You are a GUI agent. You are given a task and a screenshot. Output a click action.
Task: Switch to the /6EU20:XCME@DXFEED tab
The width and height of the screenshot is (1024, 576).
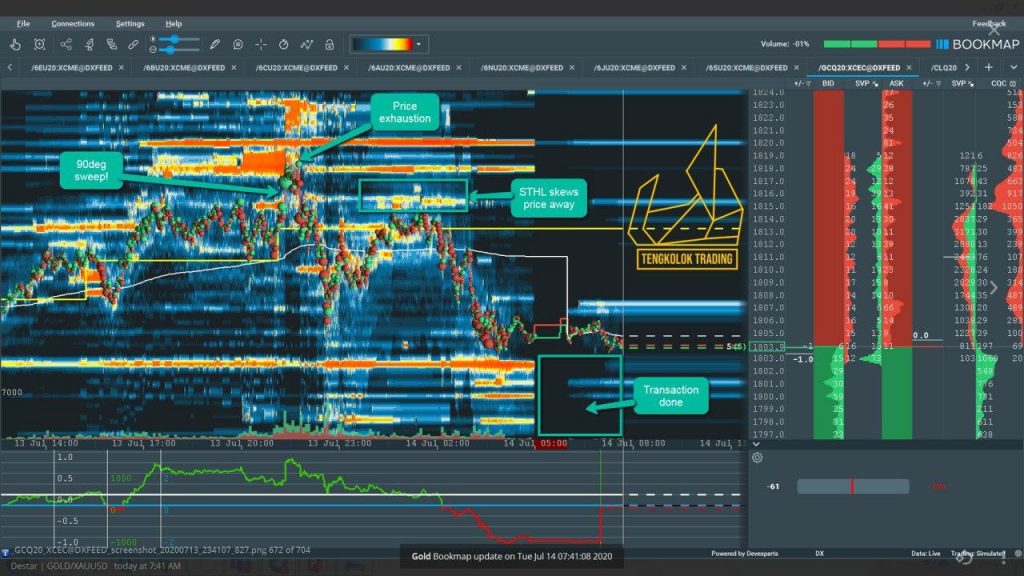coord(72,68)
